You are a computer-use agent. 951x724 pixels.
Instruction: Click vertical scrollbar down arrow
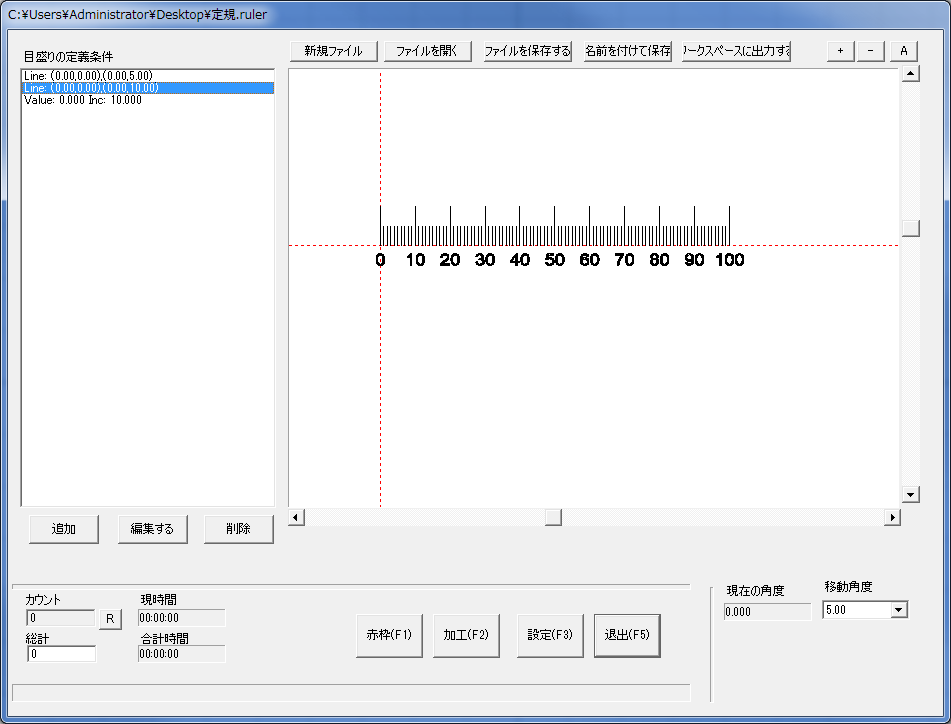click(x=910, y=495)
